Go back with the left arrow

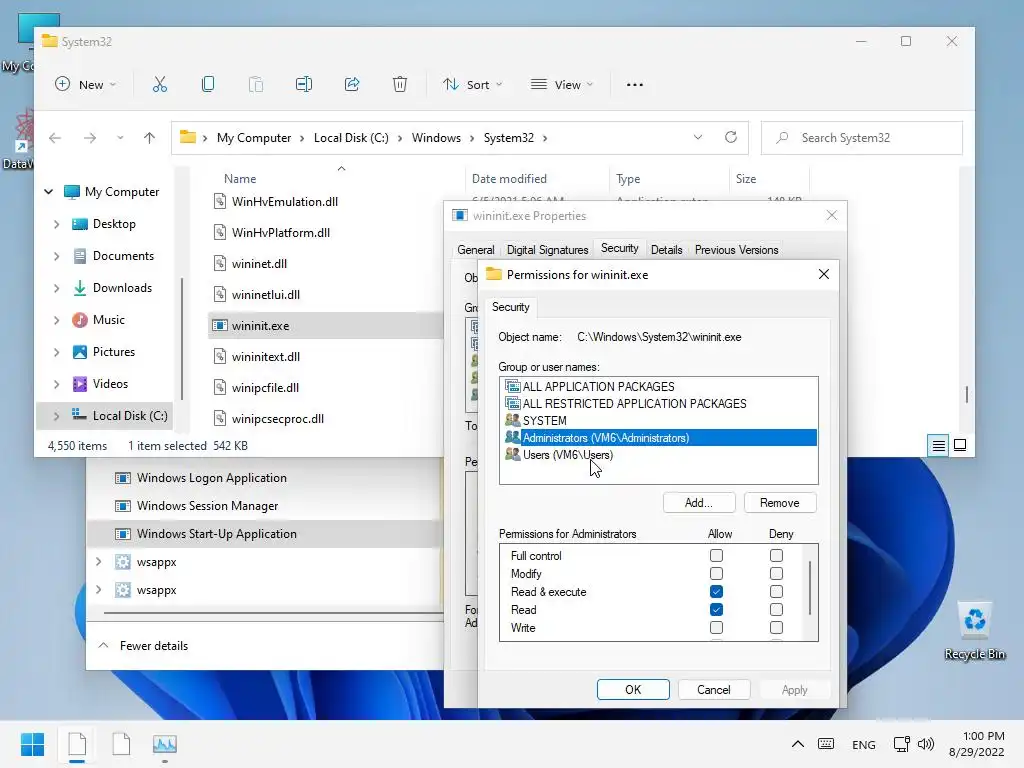55,138
